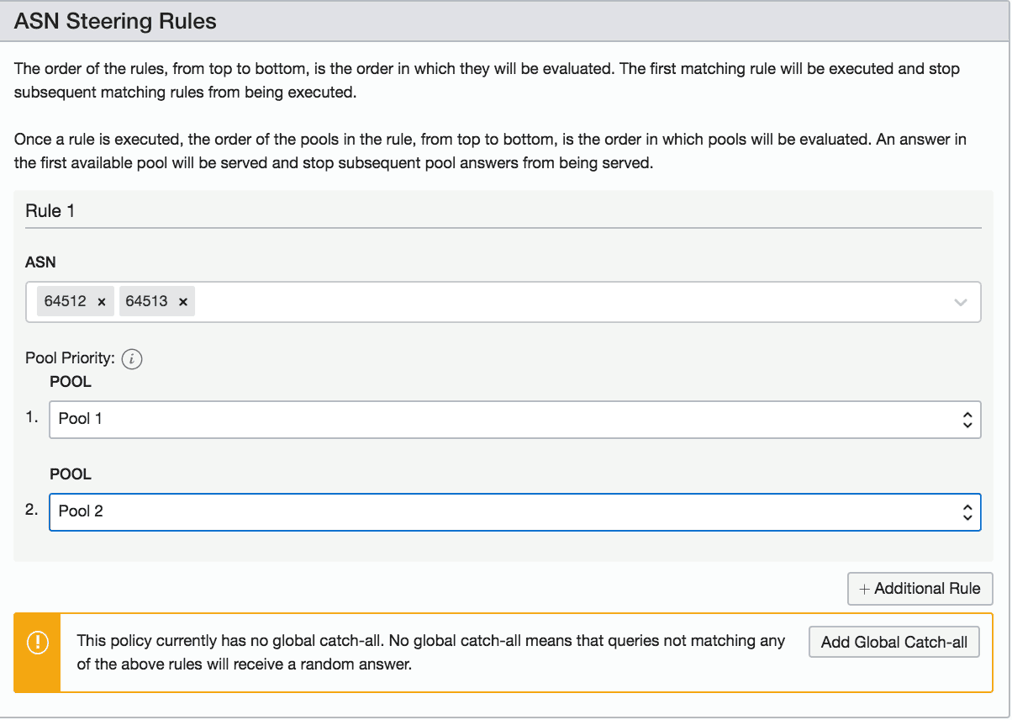
Task: Click the x icon next to 64512
Action: tap(103, 300)
